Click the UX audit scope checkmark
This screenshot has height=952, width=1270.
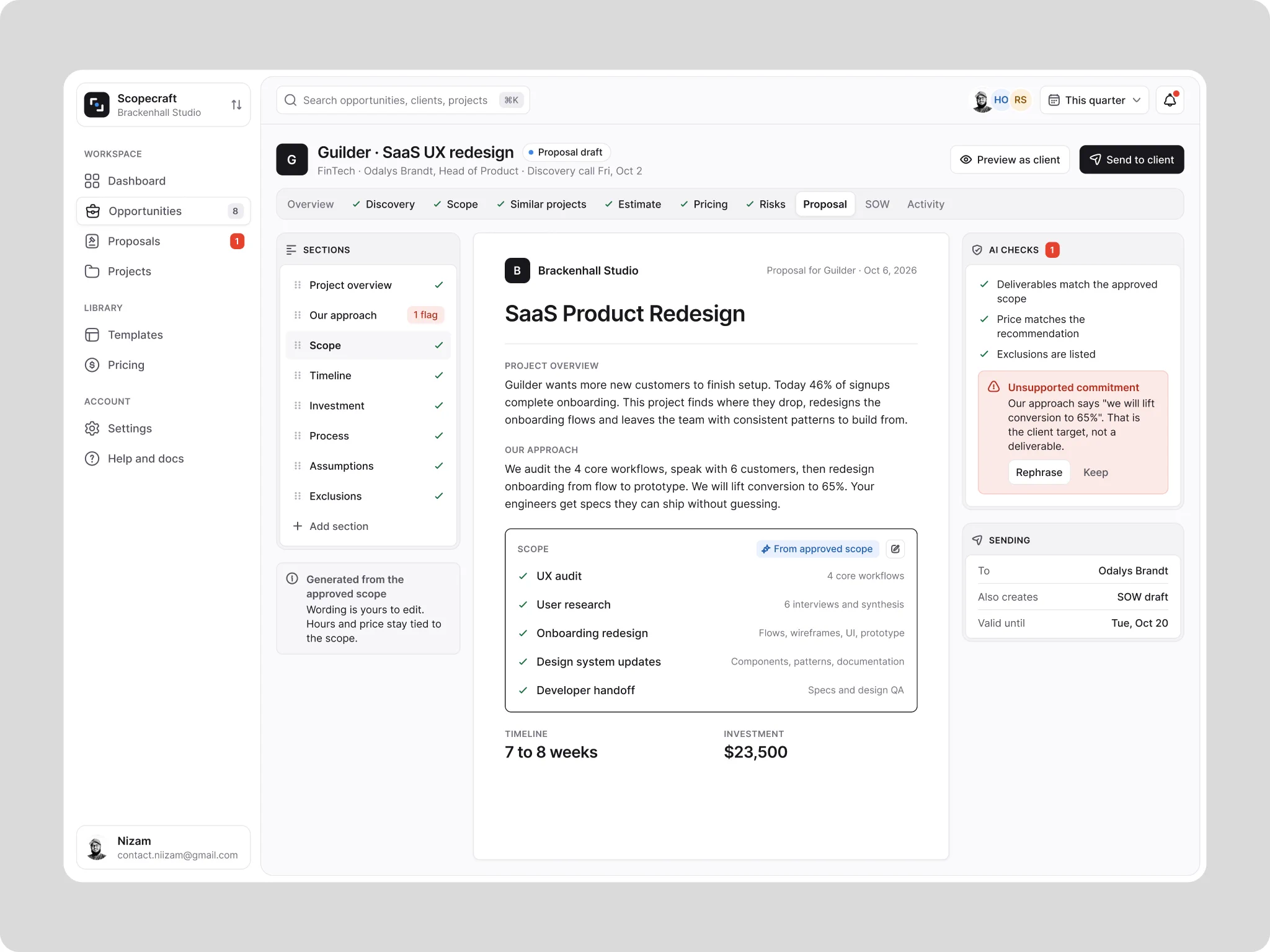point(523,576)
